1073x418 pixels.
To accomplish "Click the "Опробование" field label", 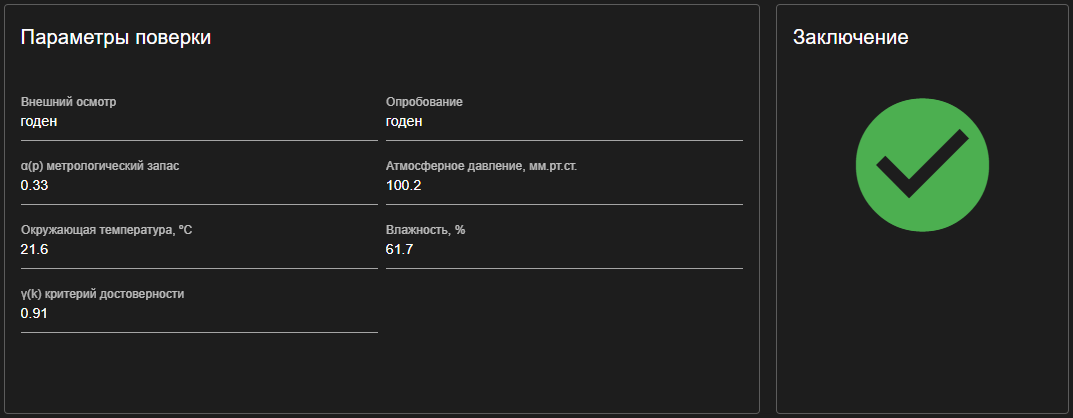I will point(424,102).
